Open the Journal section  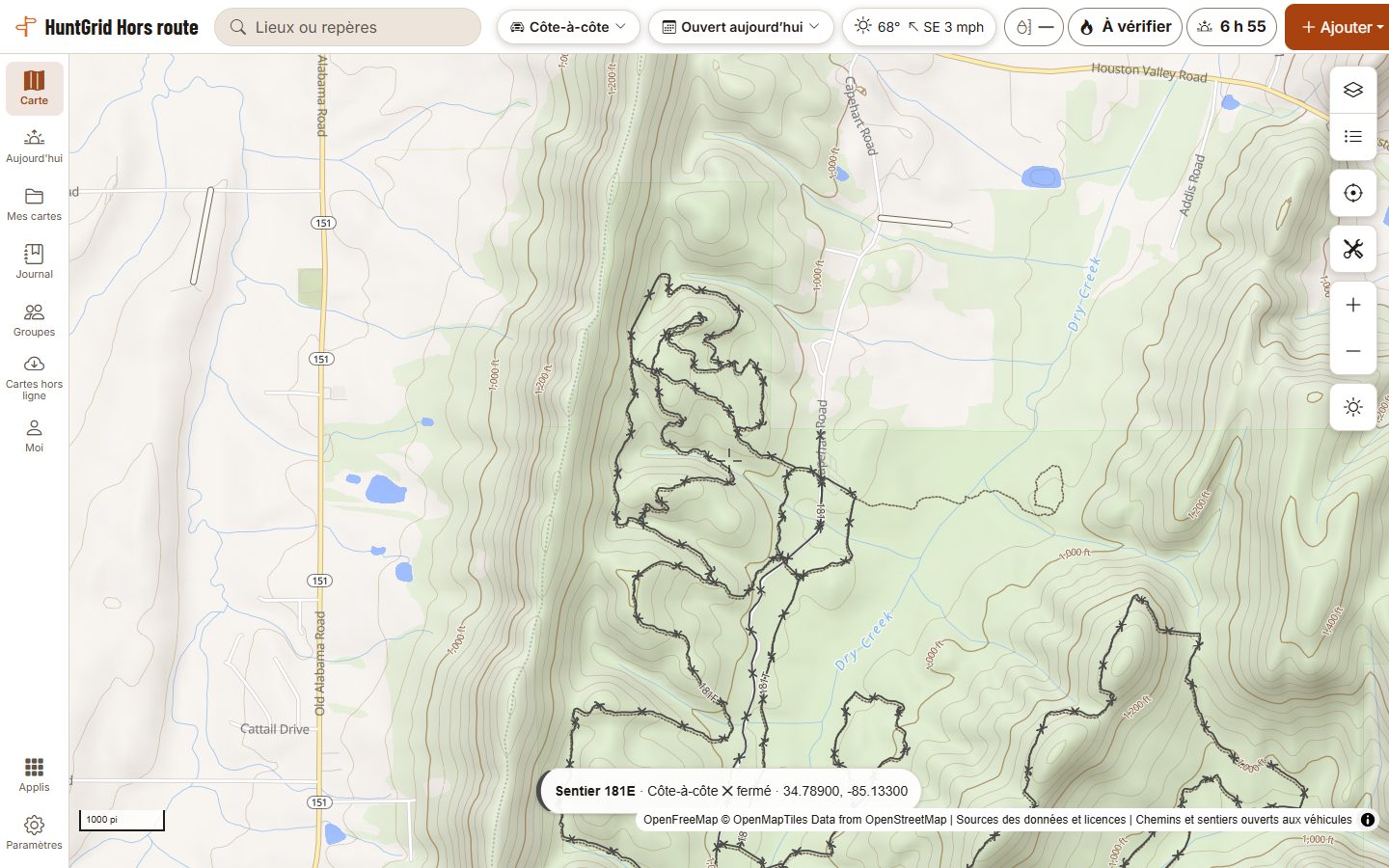[34, 262]
